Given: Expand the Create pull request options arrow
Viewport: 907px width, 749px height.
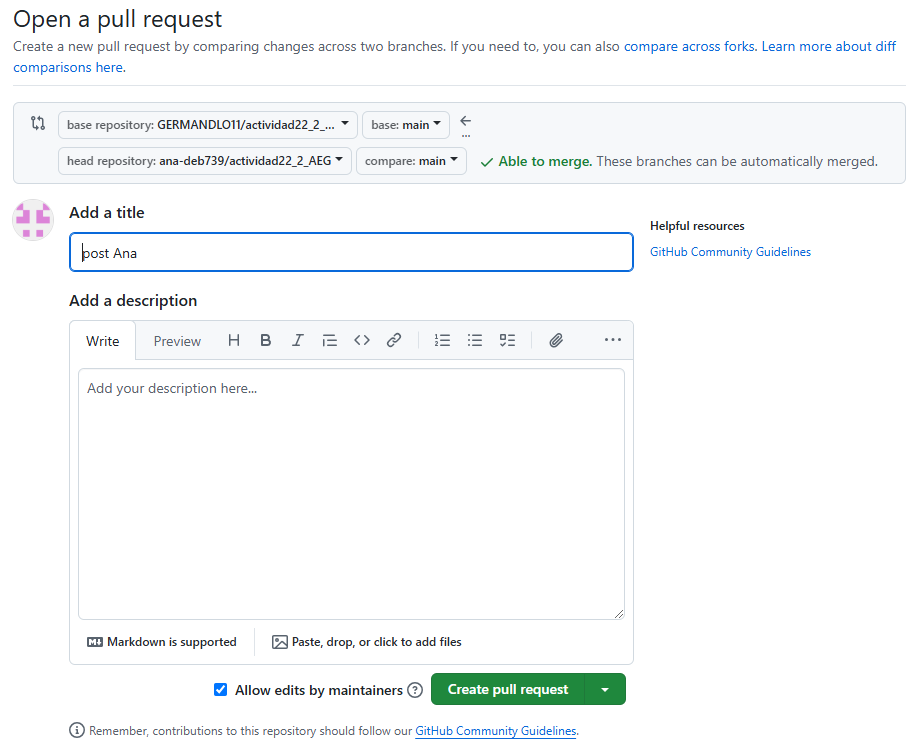Looking at the screenshot, I should (605, 690).
